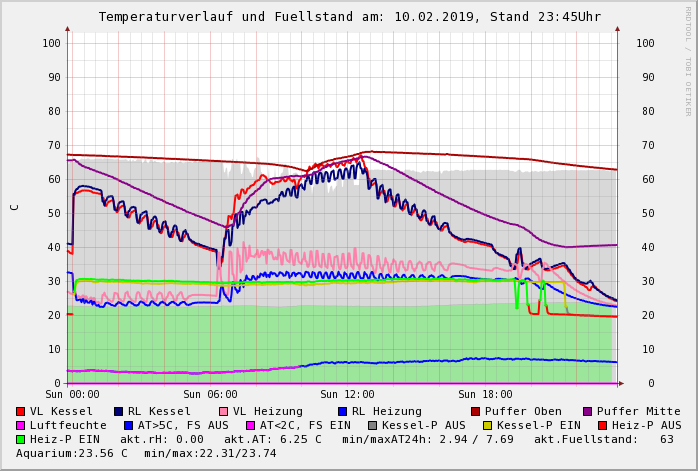This screenshot has width=698, height=471.
Task: Click the magenta Luftfeuchte legend swatch
Action: [21, 425]
